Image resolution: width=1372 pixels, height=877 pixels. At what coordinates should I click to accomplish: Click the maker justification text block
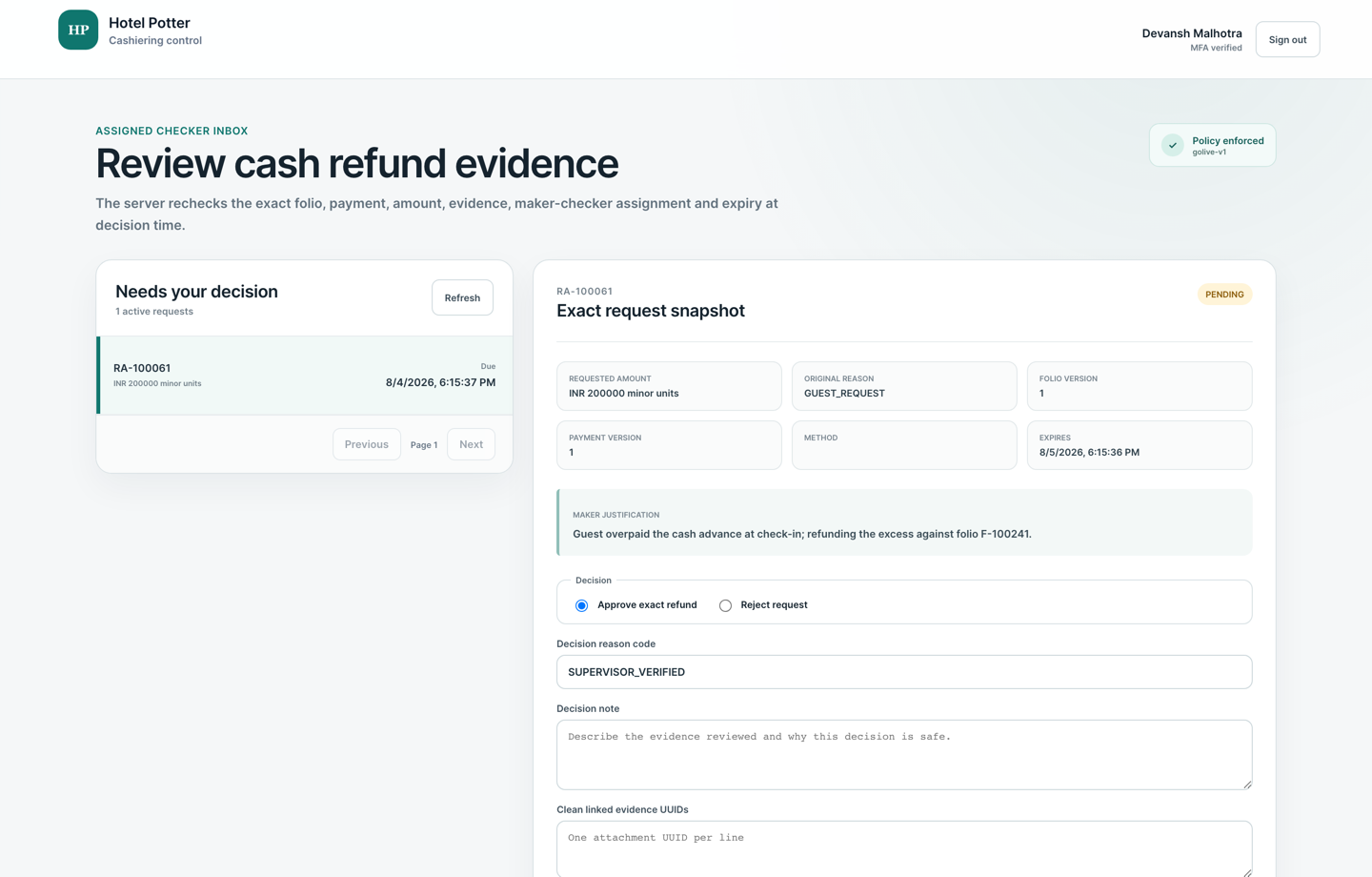pos(904,522)
